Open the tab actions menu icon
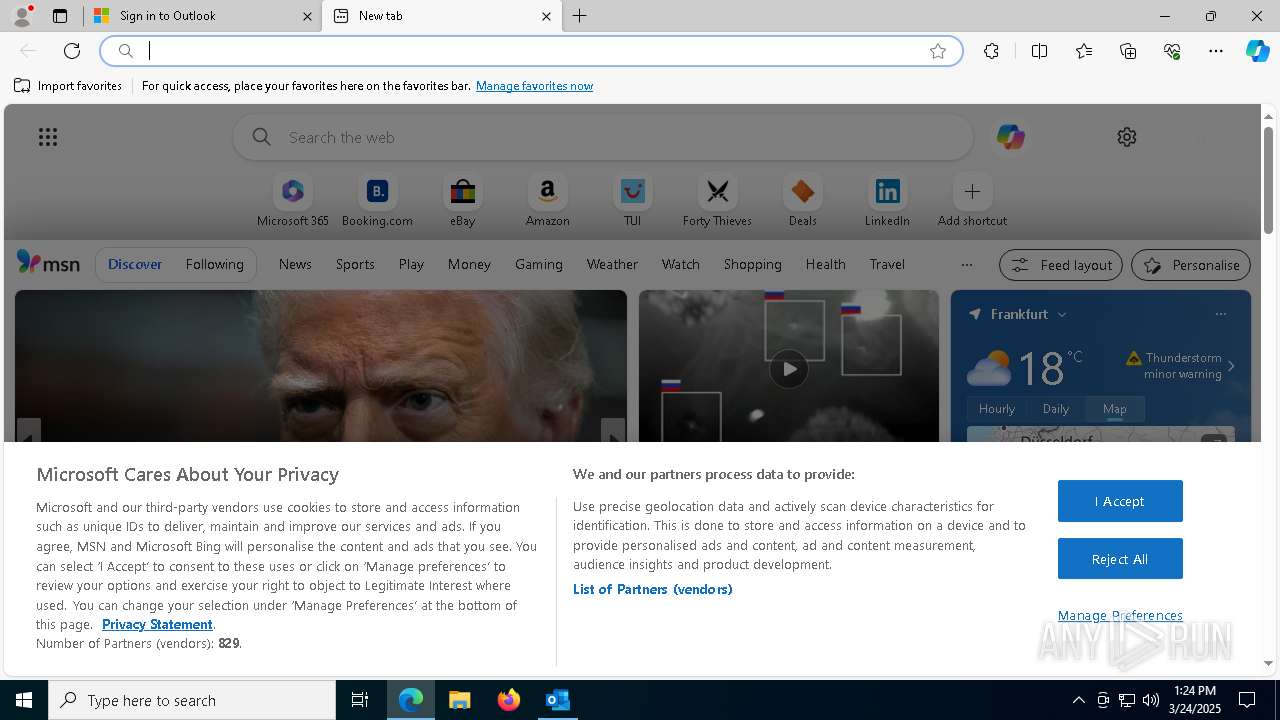 pos(60,16)
